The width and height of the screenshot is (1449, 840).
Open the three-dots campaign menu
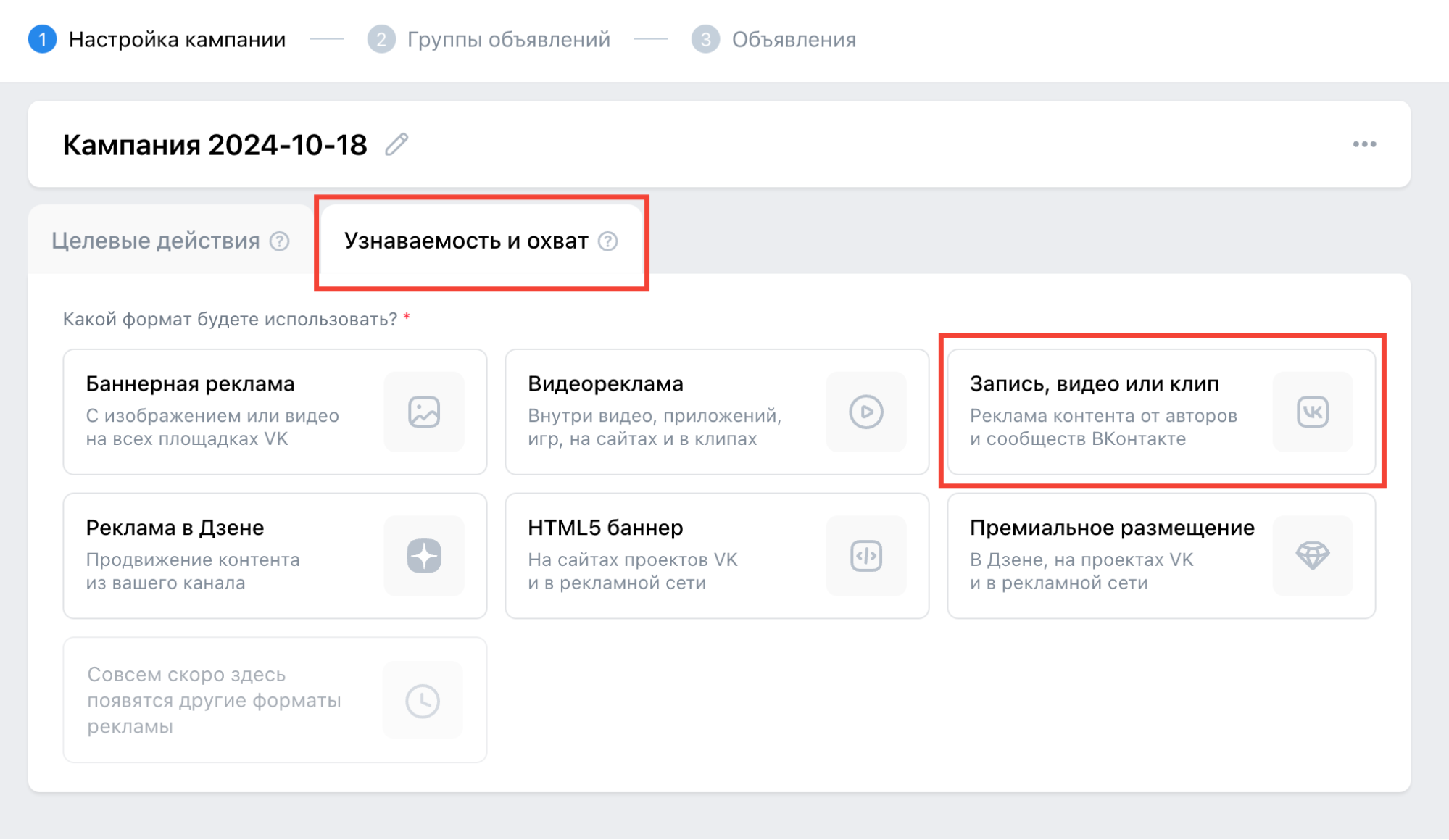1364,144
